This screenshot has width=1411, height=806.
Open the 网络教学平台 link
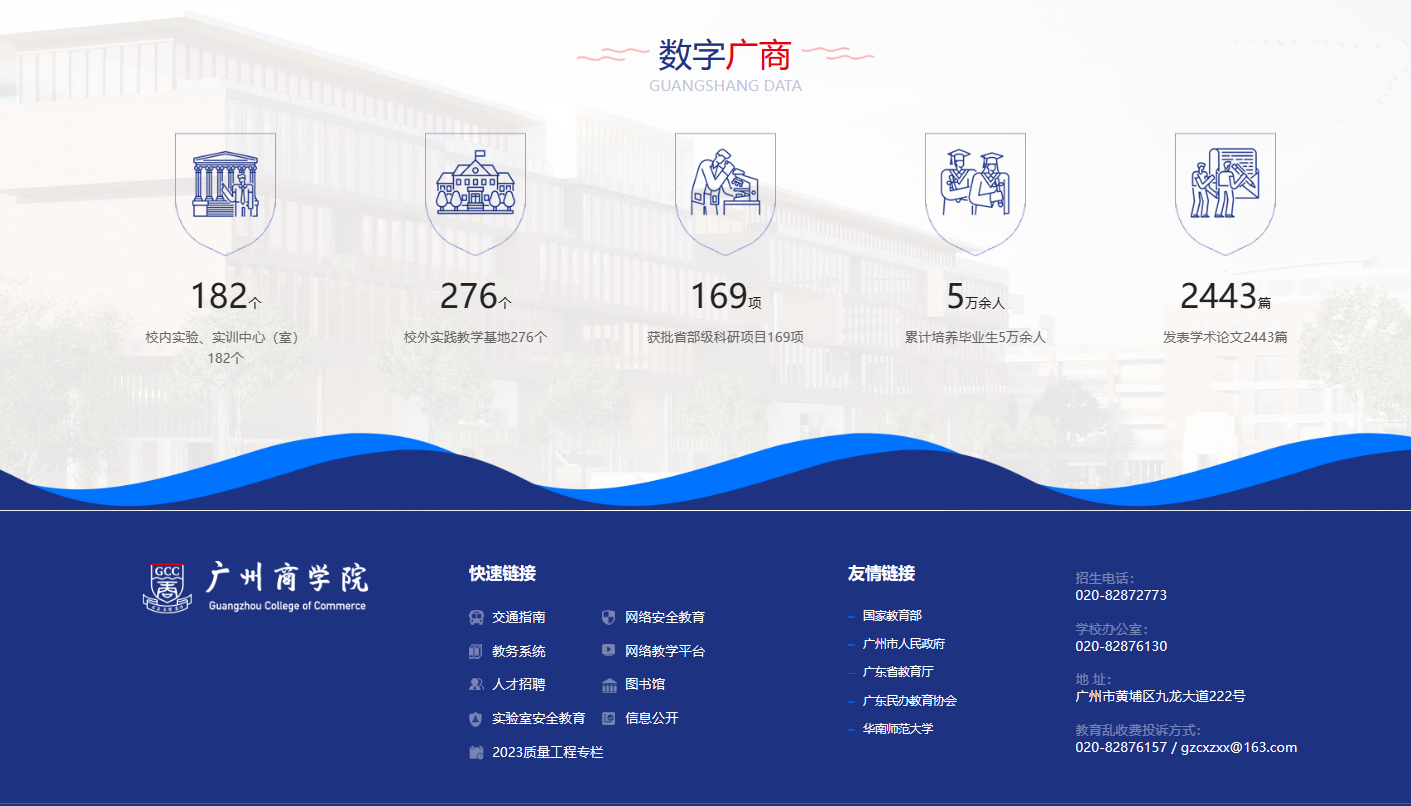pos(664,651)
